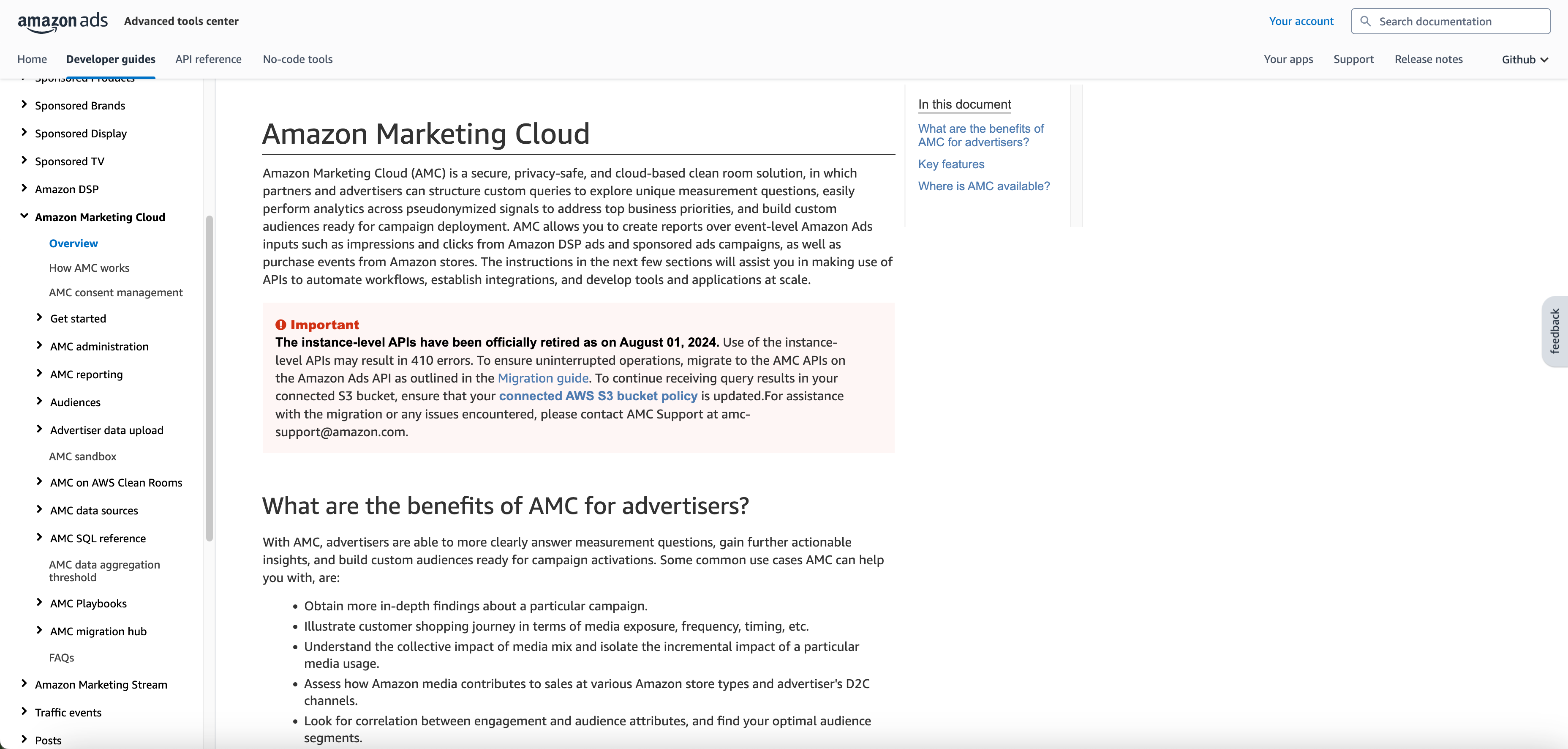1568x749 pixels.
Task: Open the feedback side tab
Action: (1554, 331)
